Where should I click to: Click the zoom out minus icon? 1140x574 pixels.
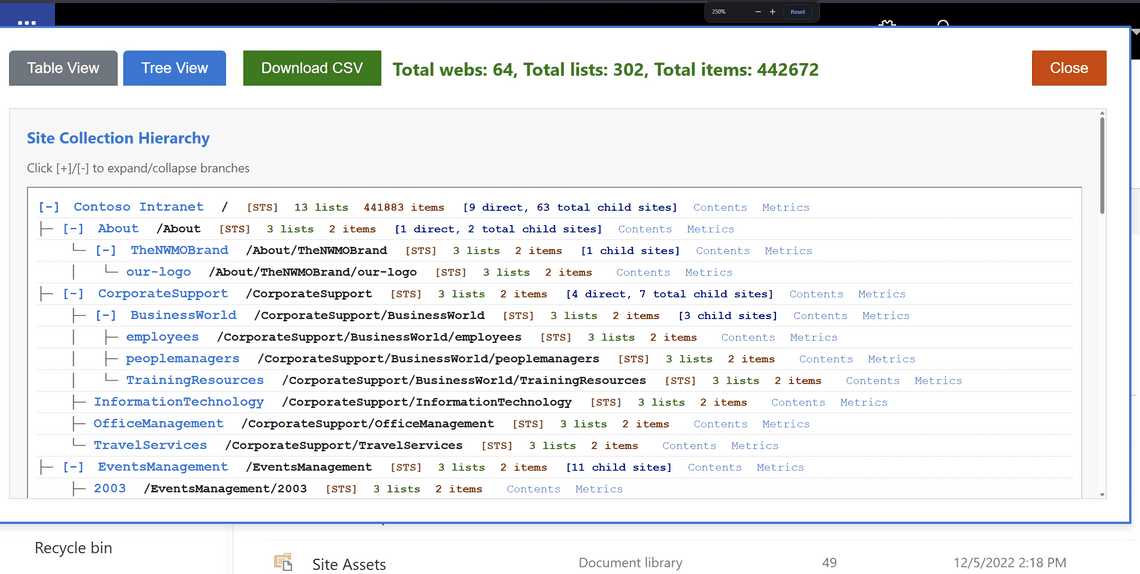[x=758, y=12]
